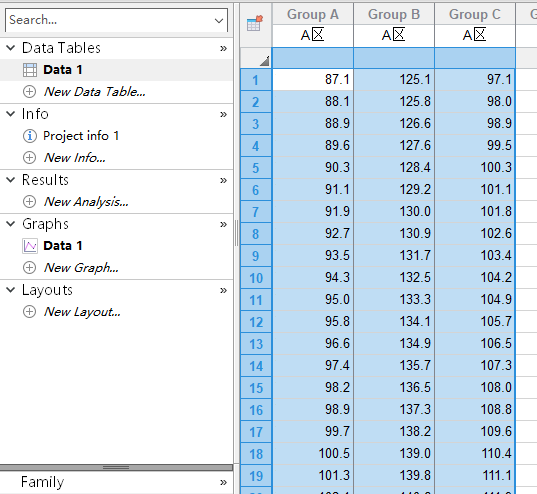Open Data Tables double-arrow menu

coord(223,48)
